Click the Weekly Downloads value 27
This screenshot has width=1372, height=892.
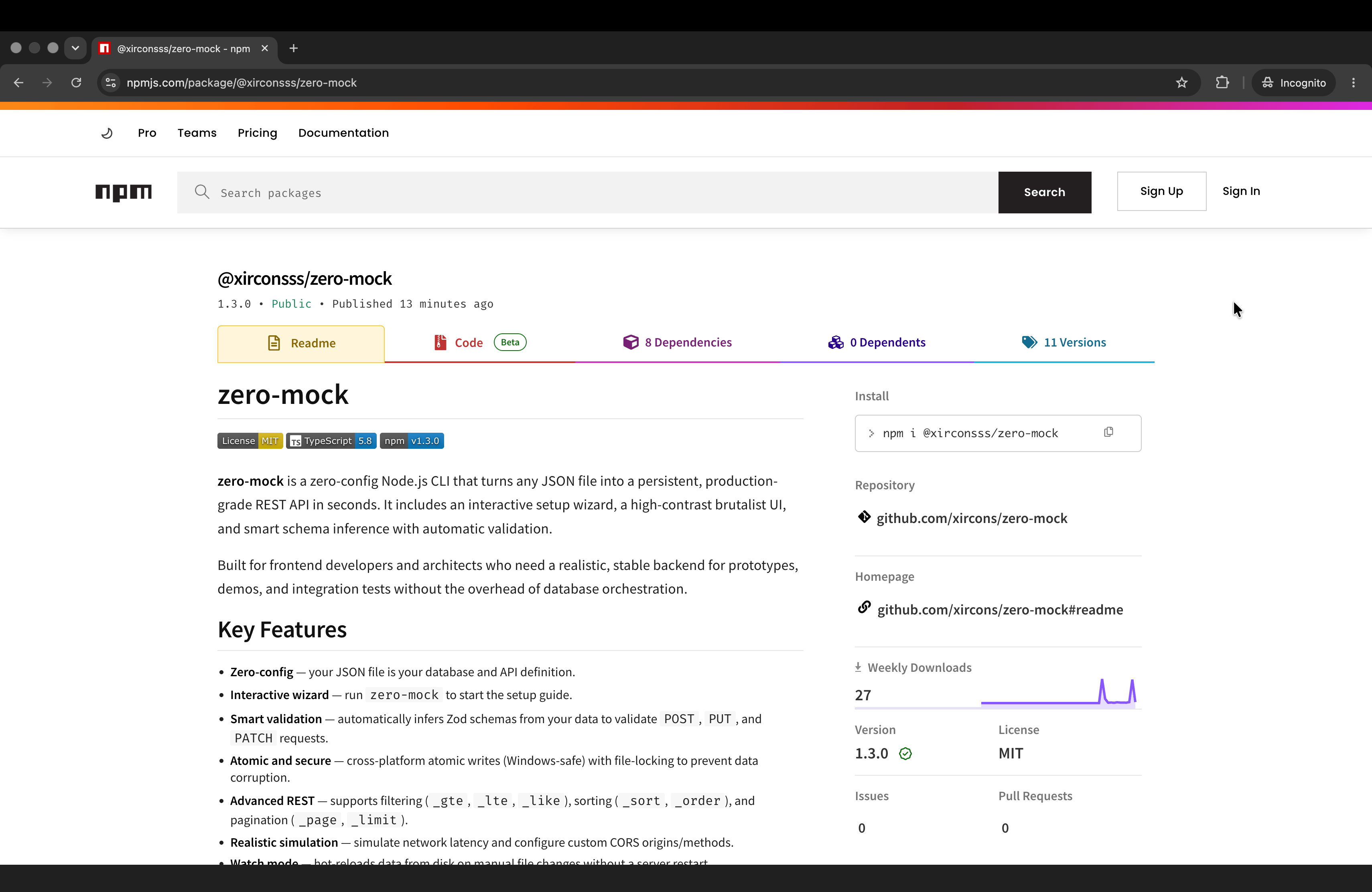(863, 695)
